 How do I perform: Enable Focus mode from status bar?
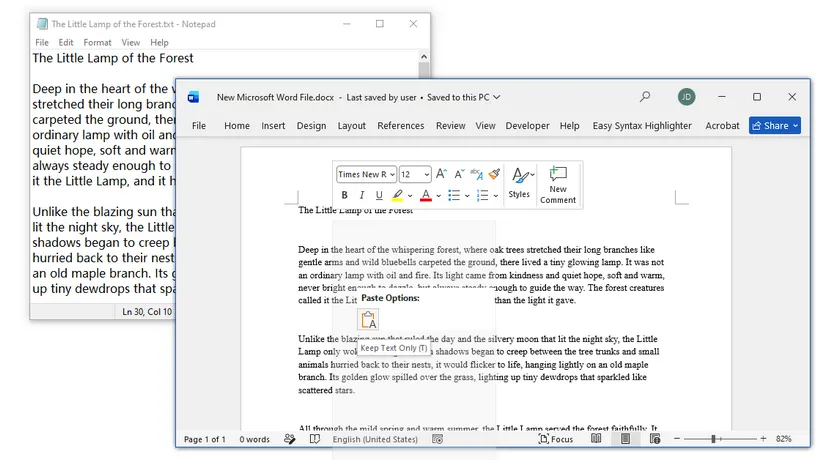(x=556, y=439)
